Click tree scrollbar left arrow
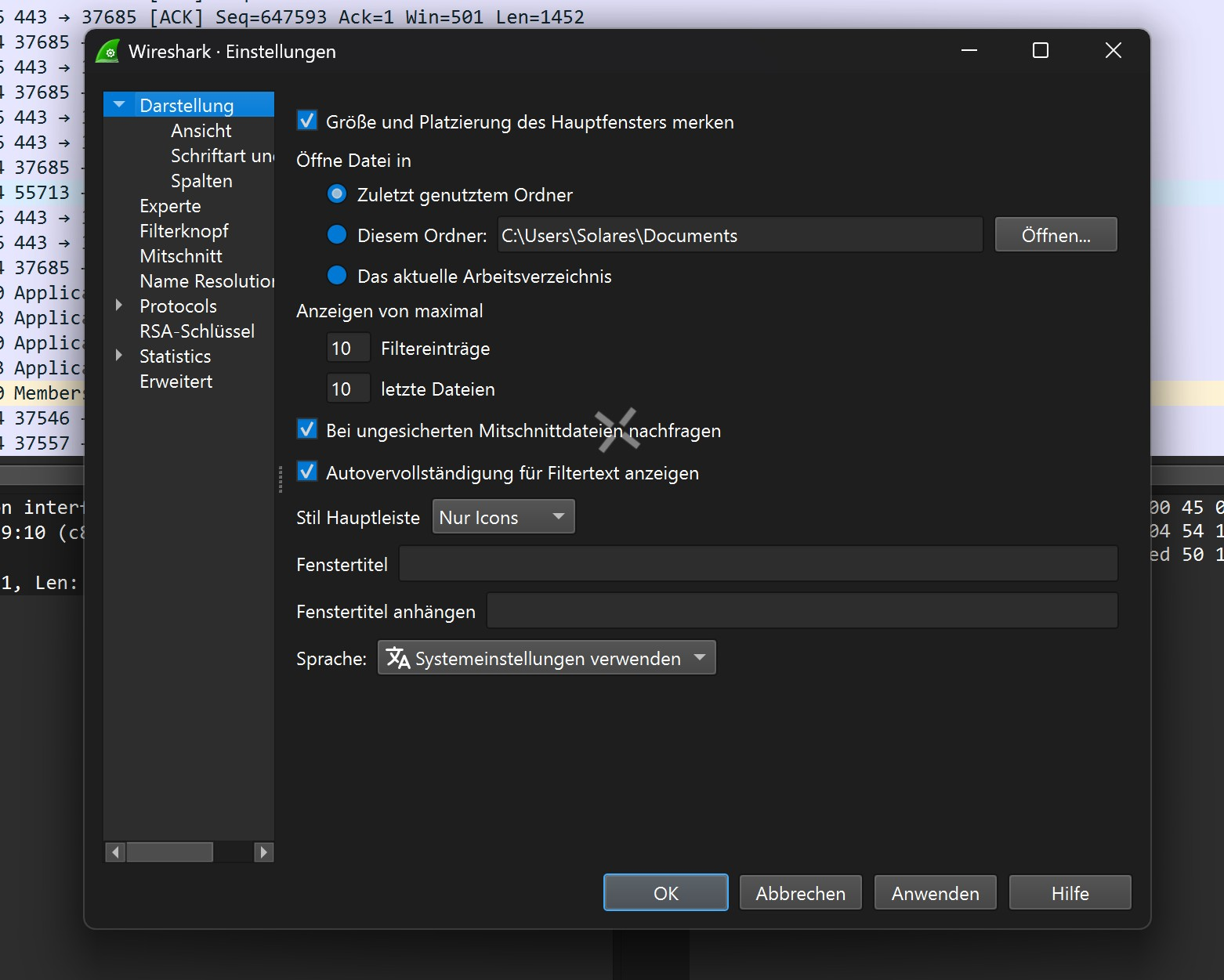1224x980 pixels. click(x=115, y=852)
